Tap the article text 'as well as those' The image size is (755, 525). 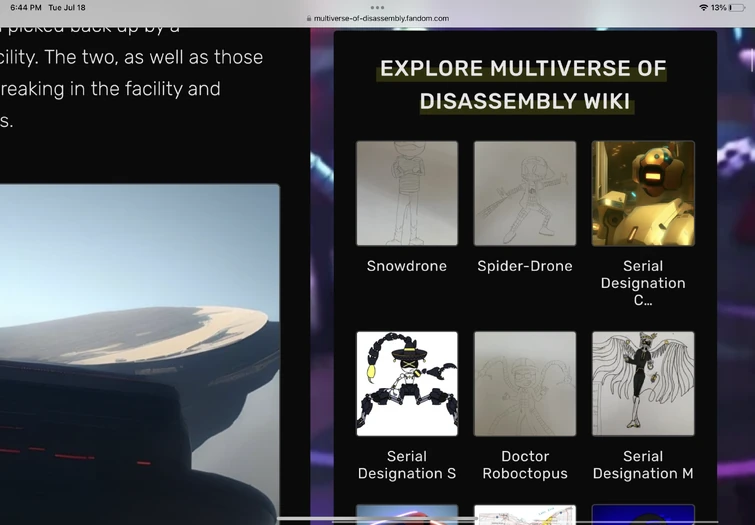(x=194, y=57)
